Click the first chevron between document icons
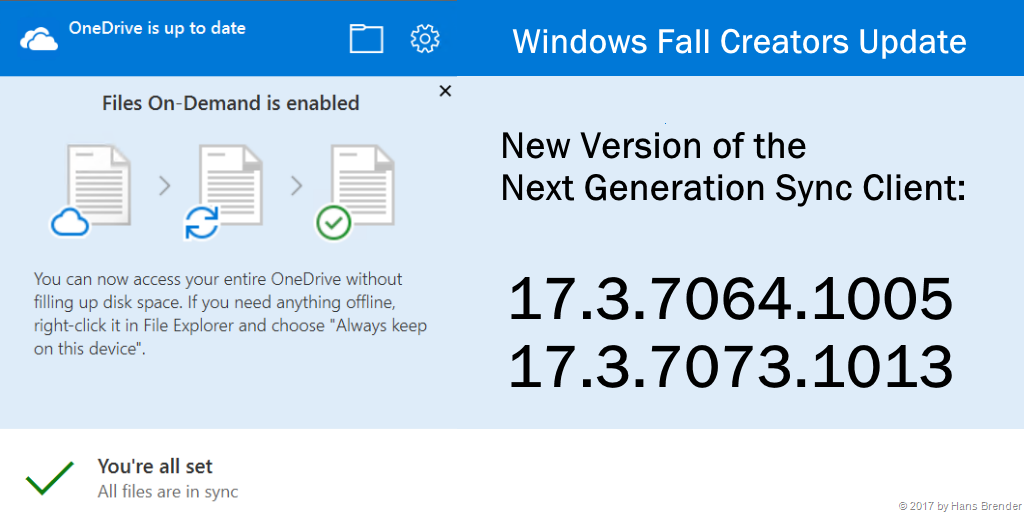The height and width of the screenshot is (512, 1024). coord(165,186)
